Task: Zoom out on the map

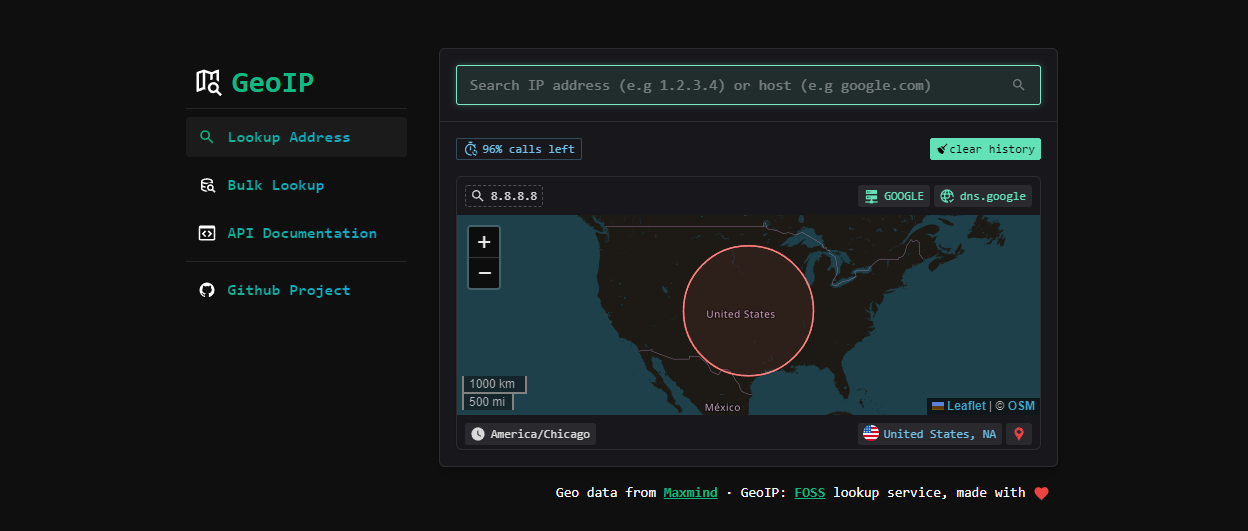Action: (x=484, y=273)
